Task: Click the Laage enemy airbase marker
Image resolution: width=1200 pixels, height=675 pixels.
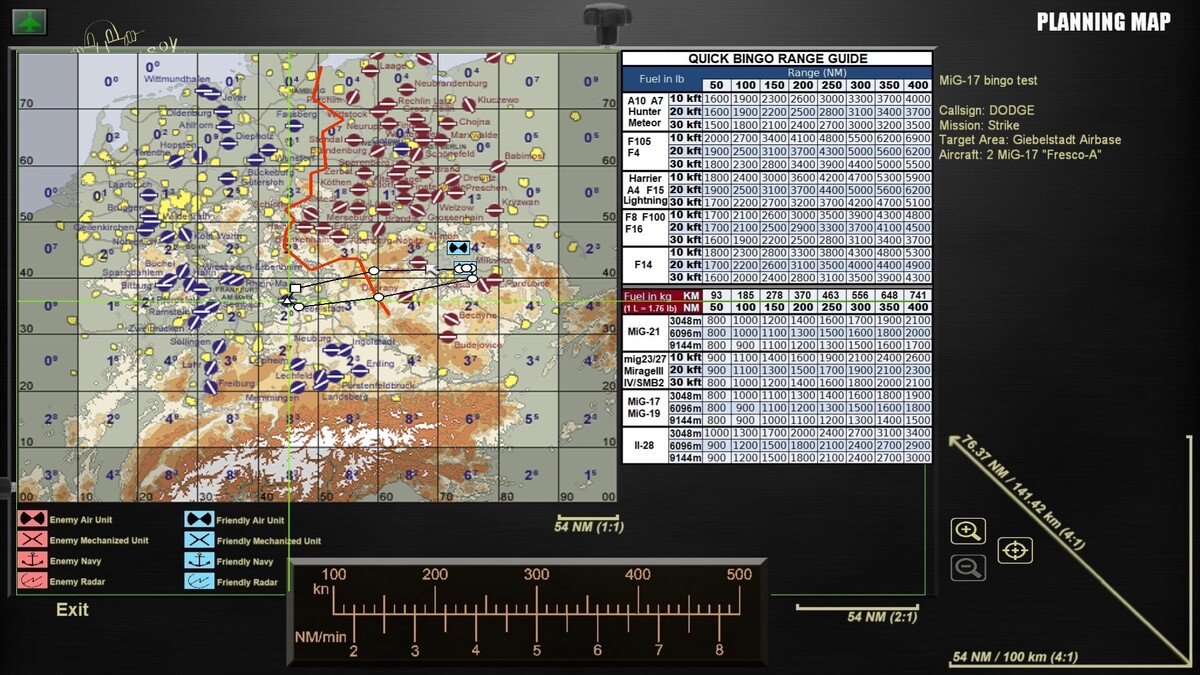Action: point(370,71)
